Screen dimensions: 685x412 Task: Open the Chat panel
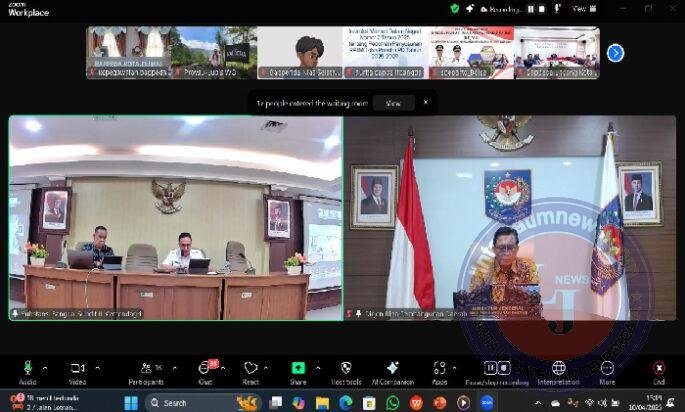tap(204, 369)
